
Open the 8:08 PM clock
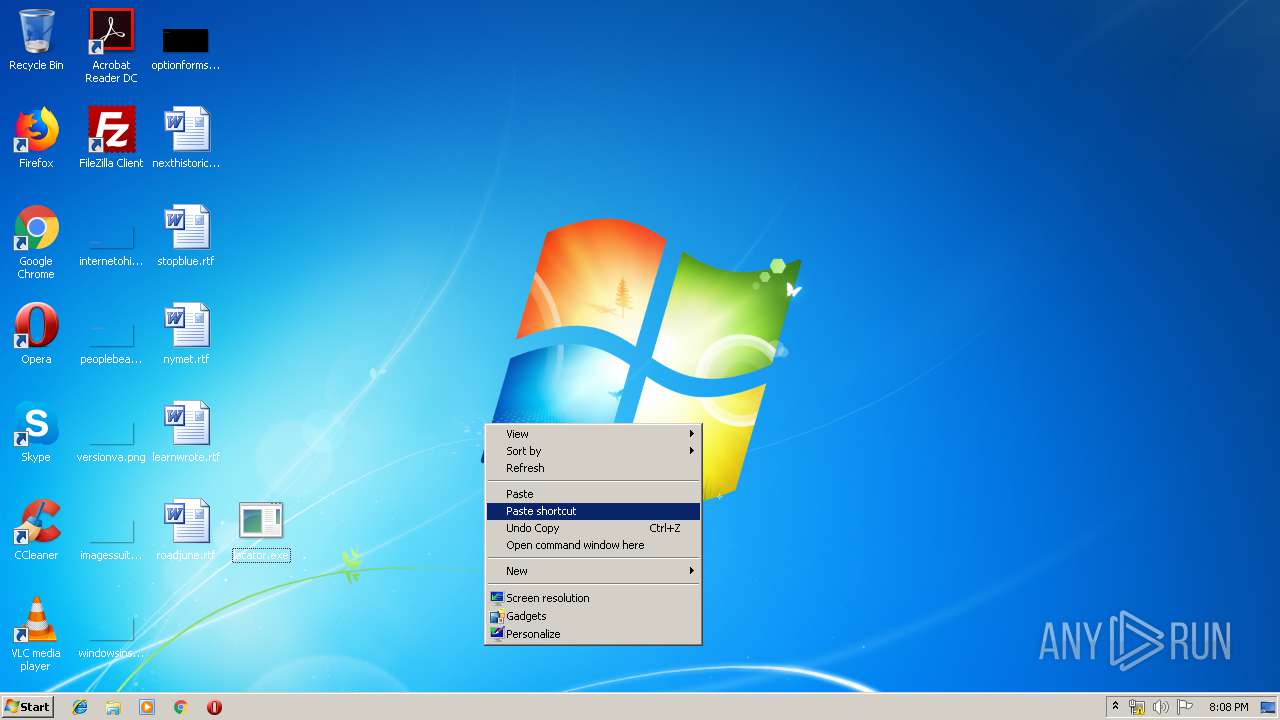tap(1228, 707)
